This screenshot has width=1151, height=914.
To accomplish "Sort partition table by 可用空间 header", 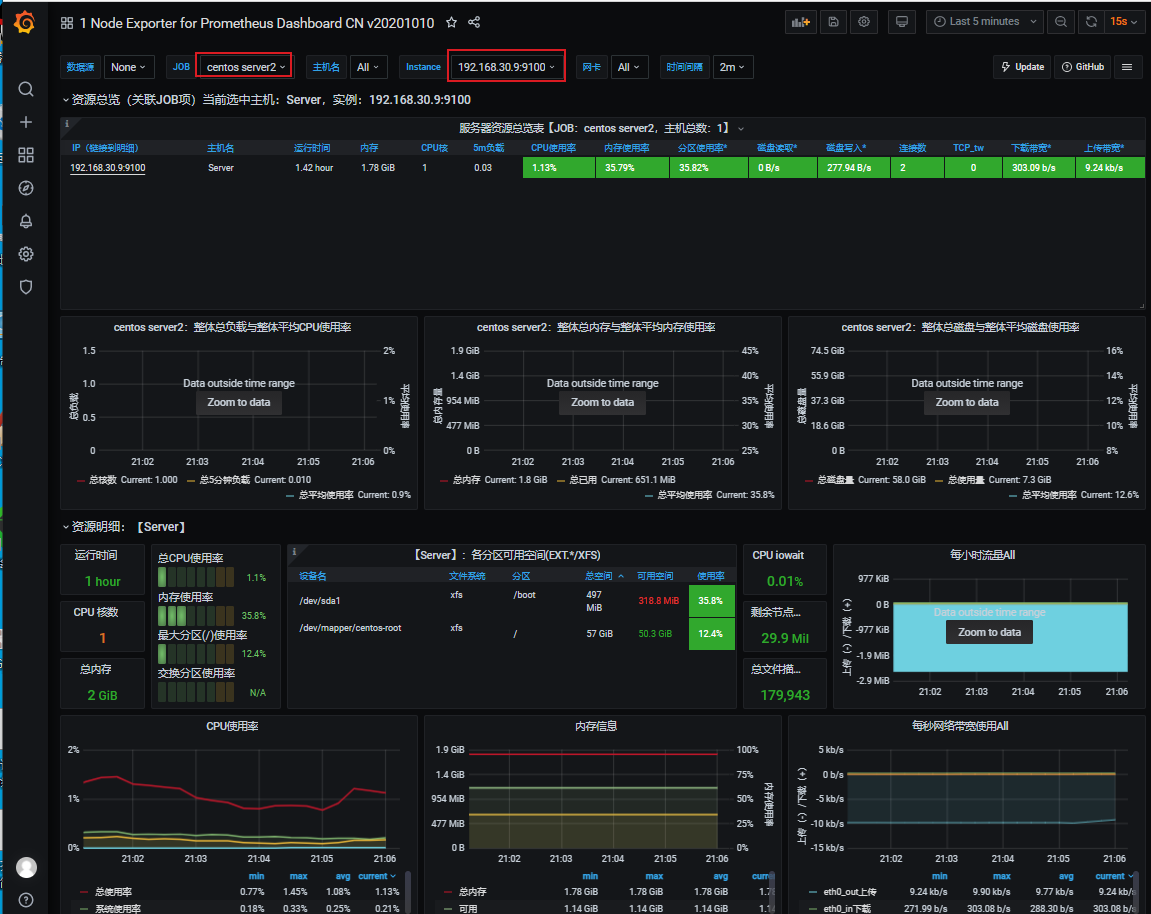I will (x=655, y=576).
